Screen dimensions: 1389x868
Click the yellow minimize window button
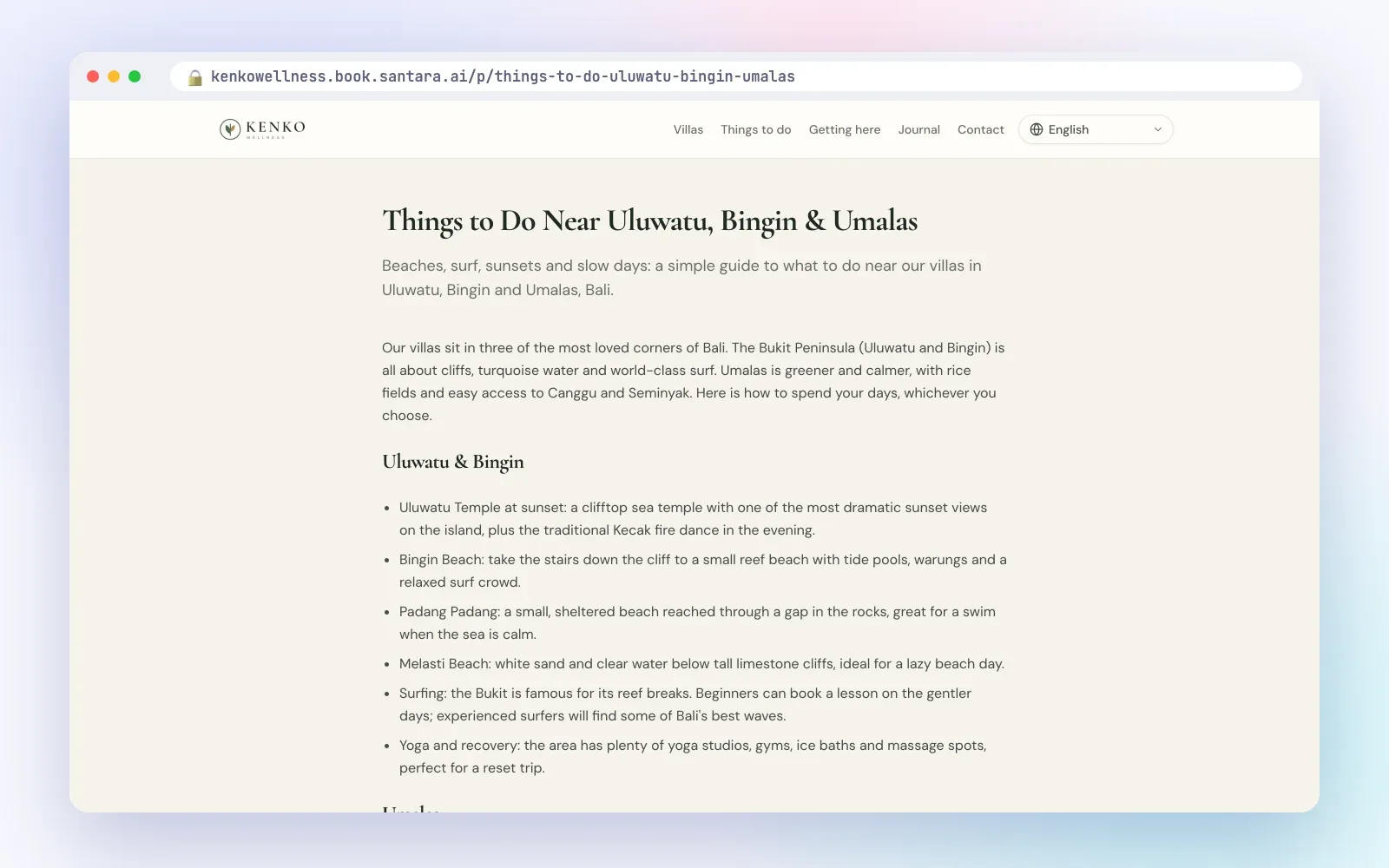coord(114,76)
